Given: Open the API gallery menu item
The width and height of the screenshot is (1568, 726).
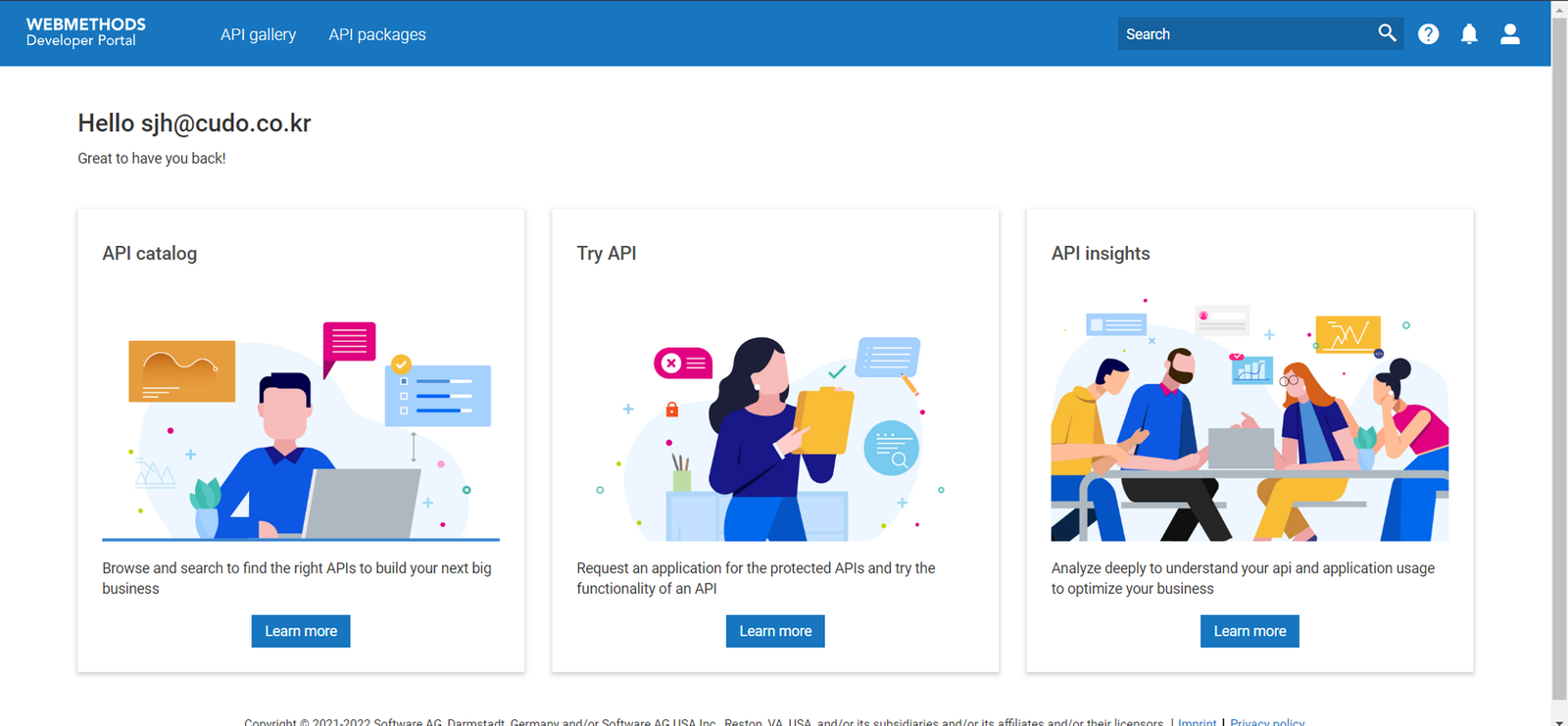Looking at the screenshot, I should 258,34.
